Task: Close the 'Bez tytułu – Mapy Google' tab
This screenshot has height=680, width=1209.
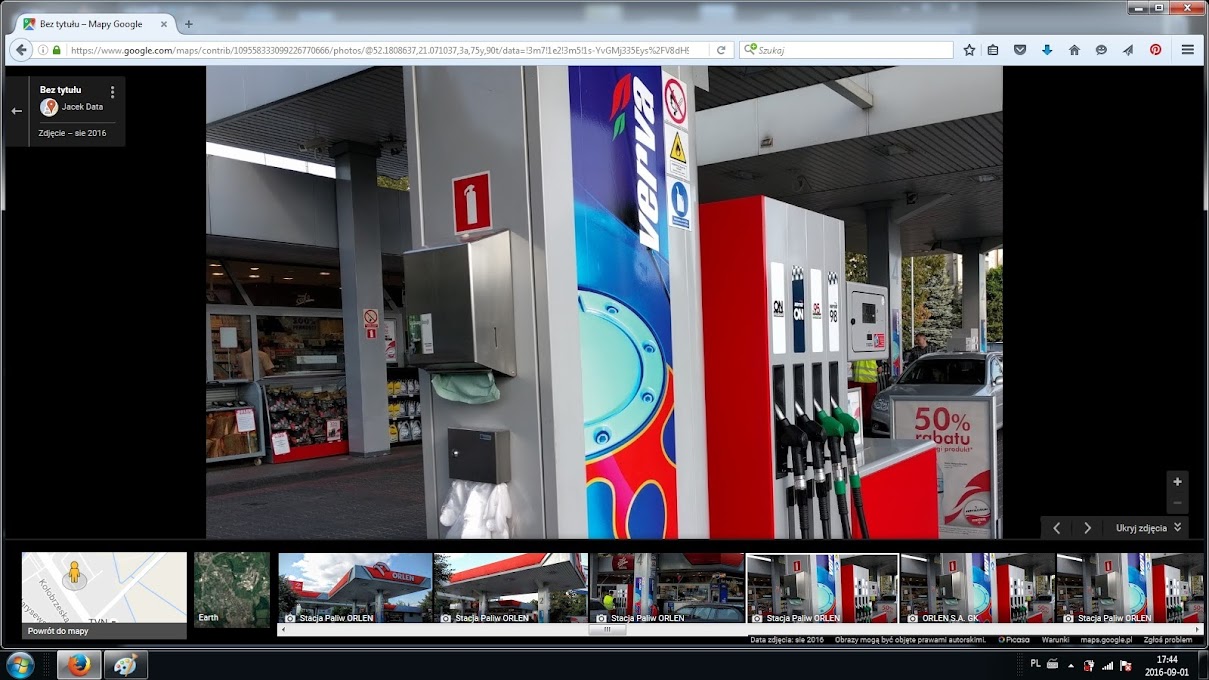Action: point(164,24)
